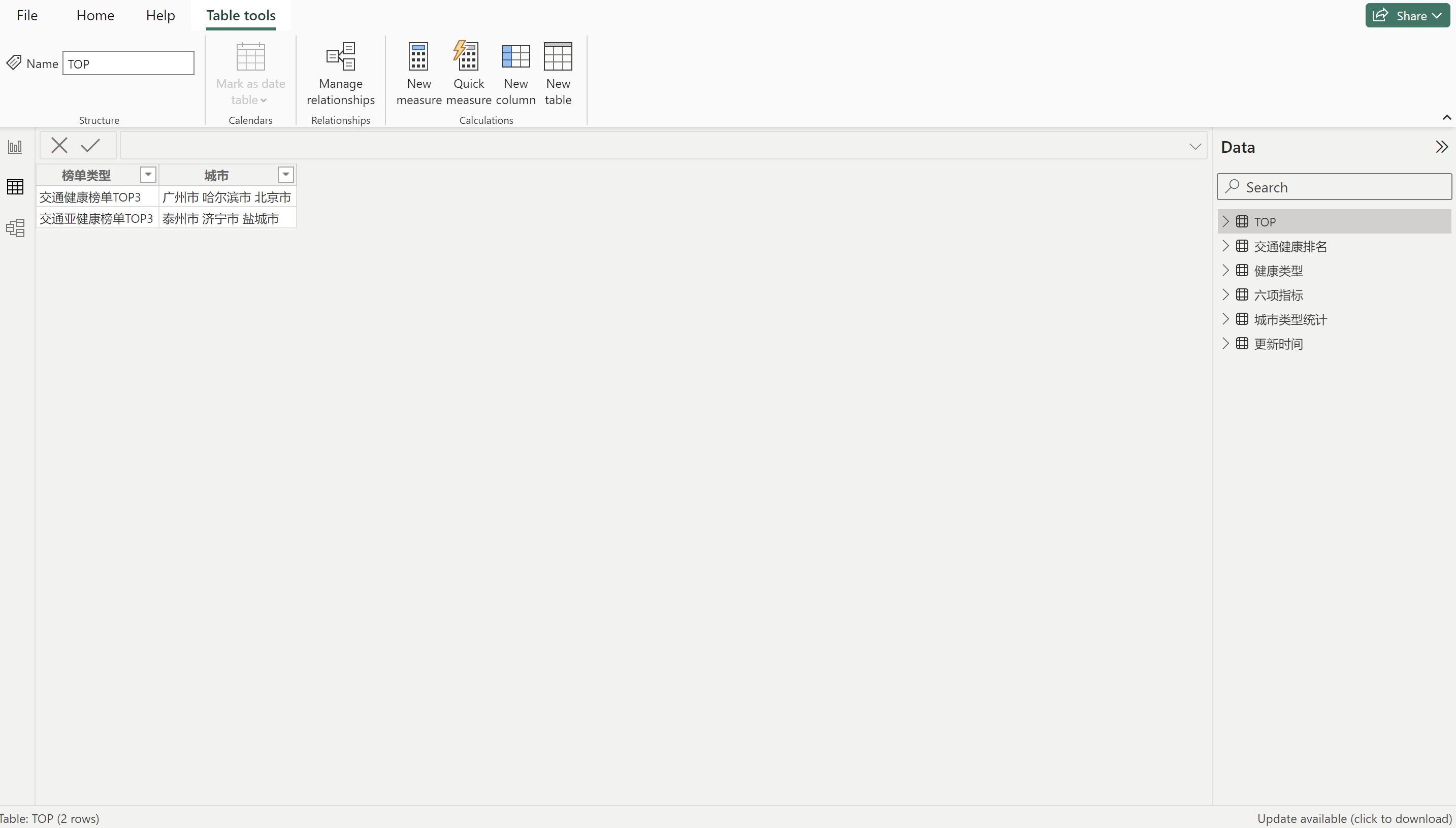
Task: Click the New column icon
Action: [x=515, y=57]
